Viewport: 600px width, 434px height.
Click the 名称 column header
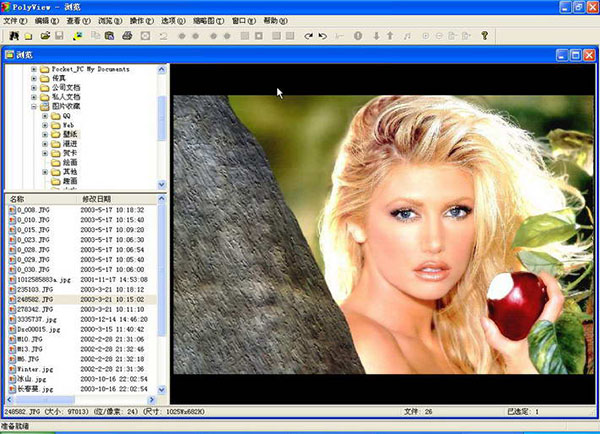coord(17,199)
